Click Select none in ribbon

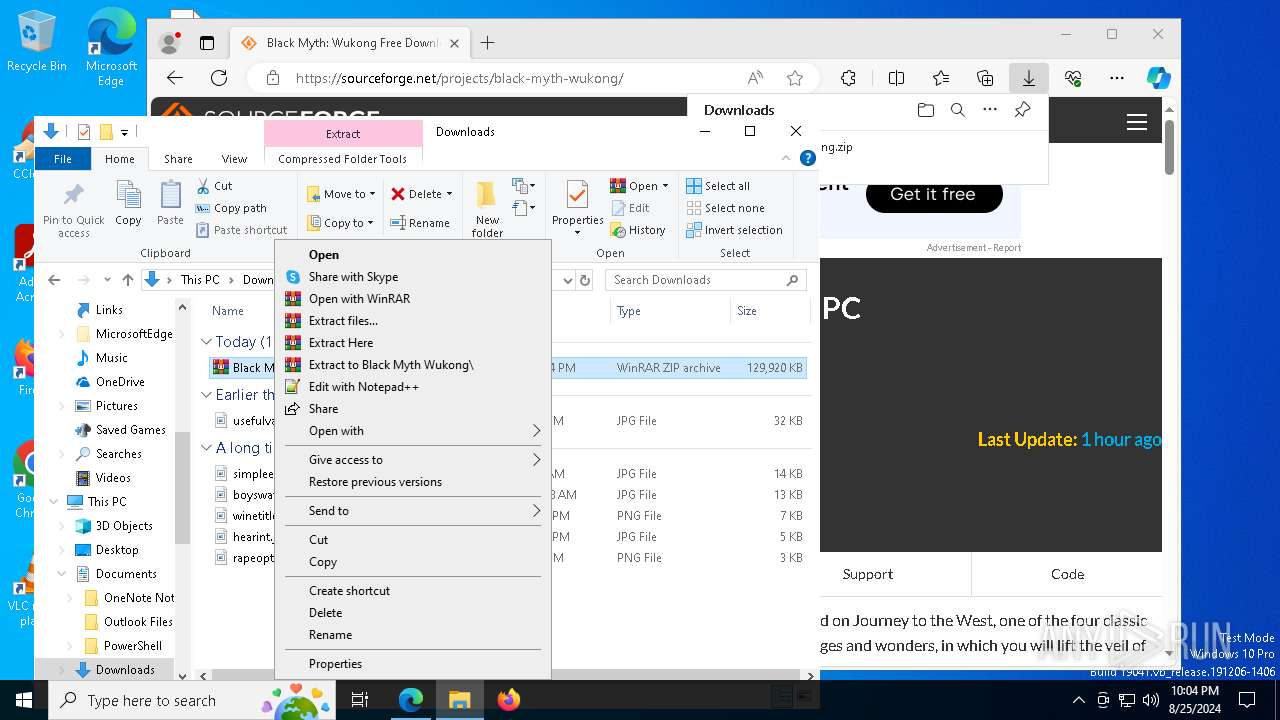[x=725, y=208]
